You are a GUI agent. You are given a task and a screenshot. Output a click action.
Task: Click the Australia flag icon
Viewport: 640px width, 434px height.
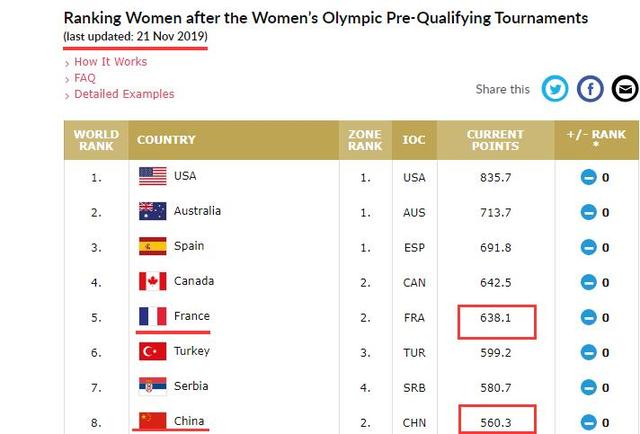coord(153,211)
